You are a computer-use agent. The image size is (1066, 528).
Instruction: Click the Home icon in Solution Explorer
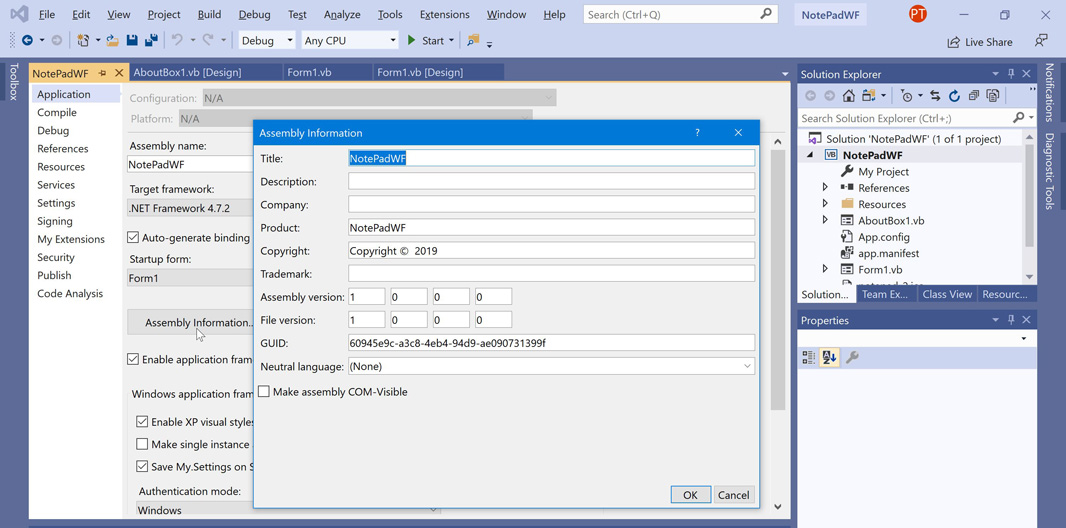pyautogui.click(x=848, y=96)
